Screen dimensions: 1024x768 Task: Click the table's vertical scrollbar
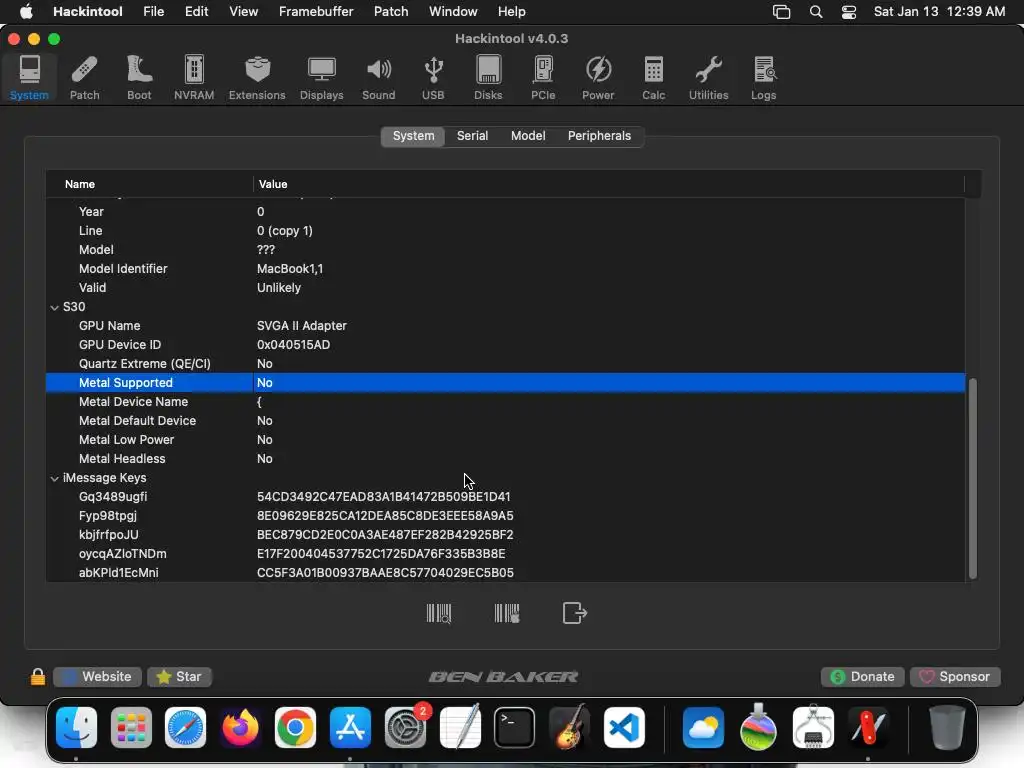[972, 478]
